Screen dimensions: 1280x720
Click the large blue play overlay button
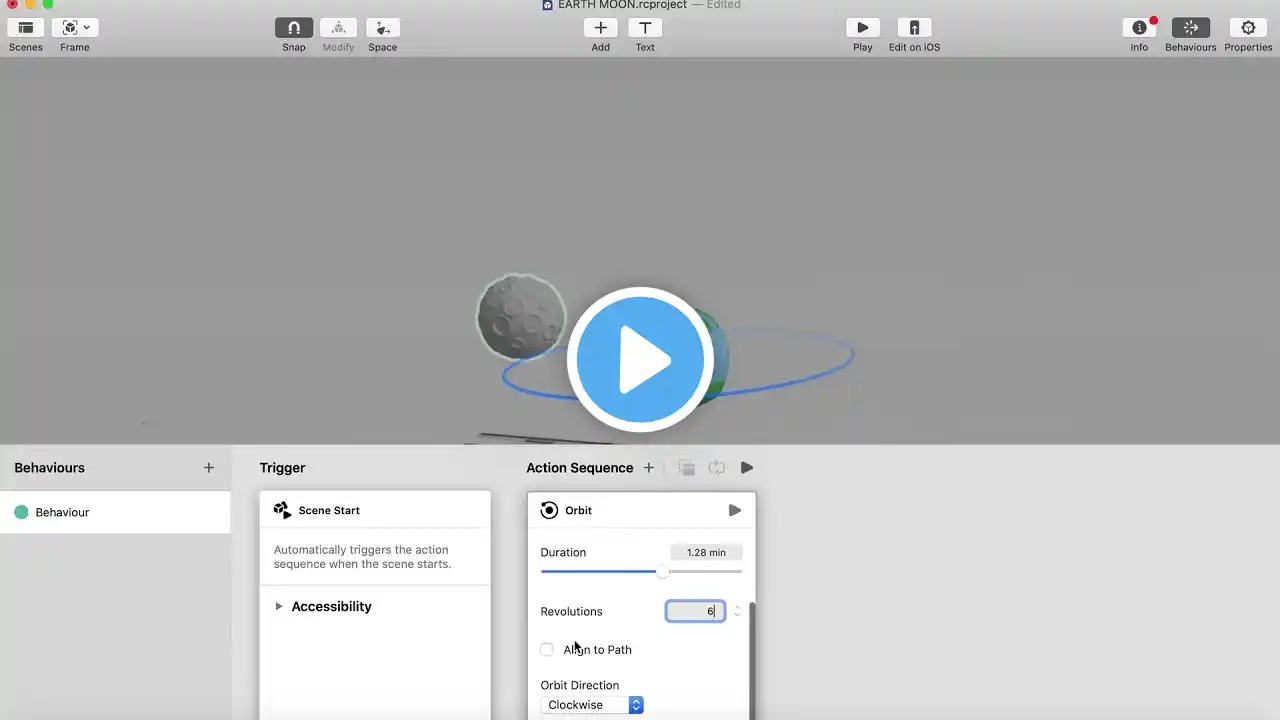(640, 360)
